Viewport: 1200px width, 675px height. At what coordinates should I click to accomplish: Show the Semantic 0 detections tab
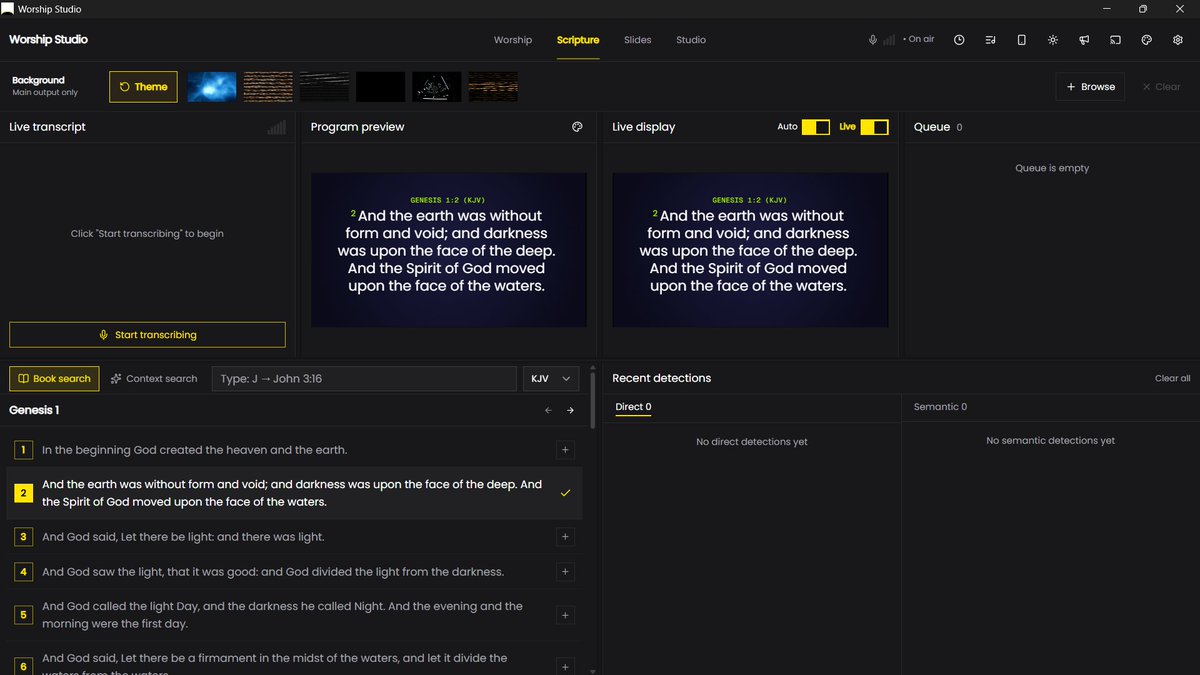pos(940,407)
